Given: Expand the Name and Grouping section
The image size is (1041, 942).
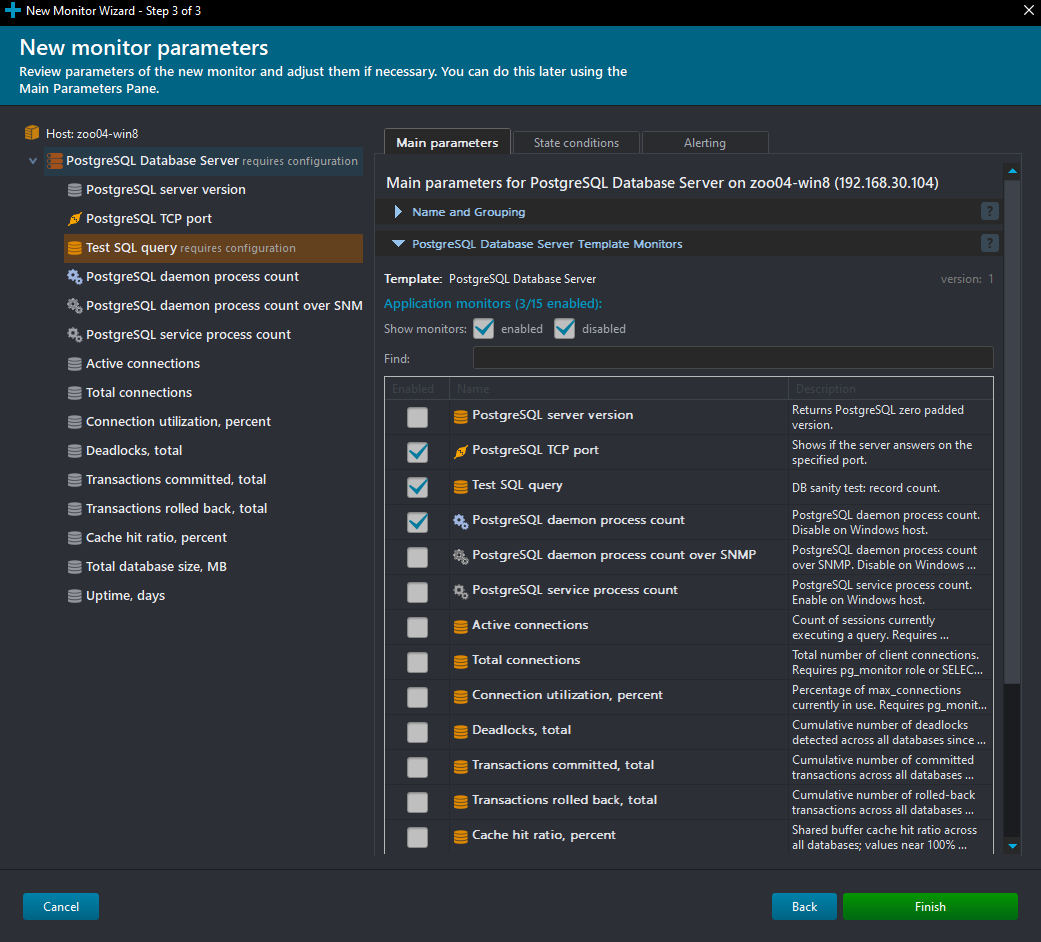Looking at the screenshot, I should point(398,212).
